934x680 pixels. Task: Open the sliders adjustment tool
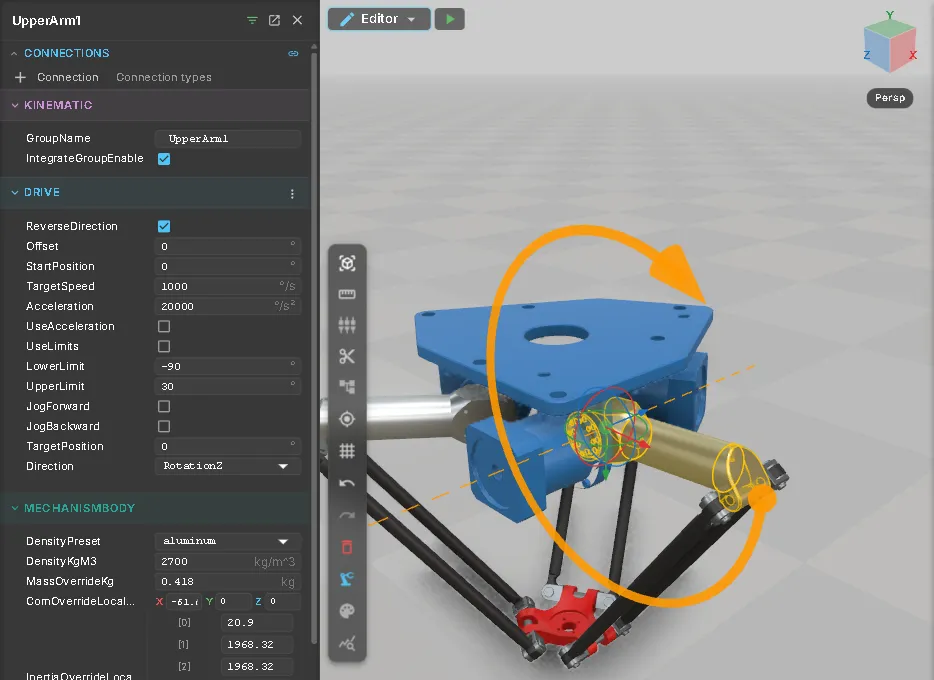pos(347,325)
